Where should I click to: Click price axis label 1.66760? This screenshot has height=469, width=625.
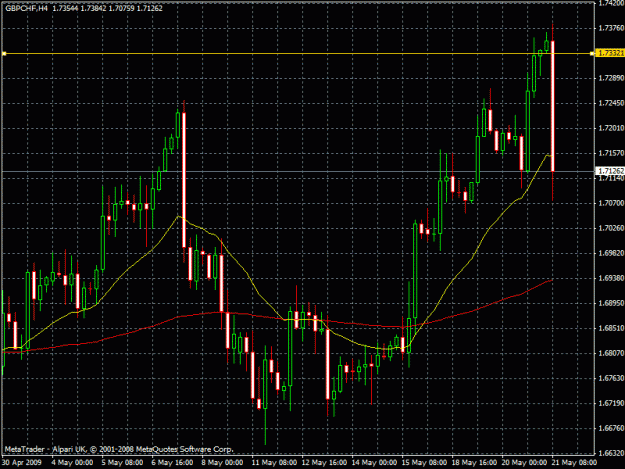pos(611,428)
